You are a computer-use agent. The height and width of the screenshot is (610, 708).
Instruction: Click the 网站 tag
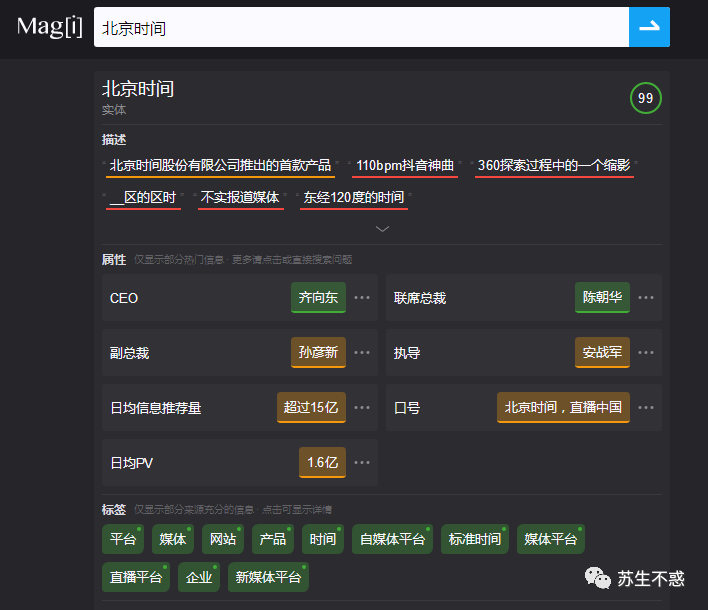[x=223, y=539]
